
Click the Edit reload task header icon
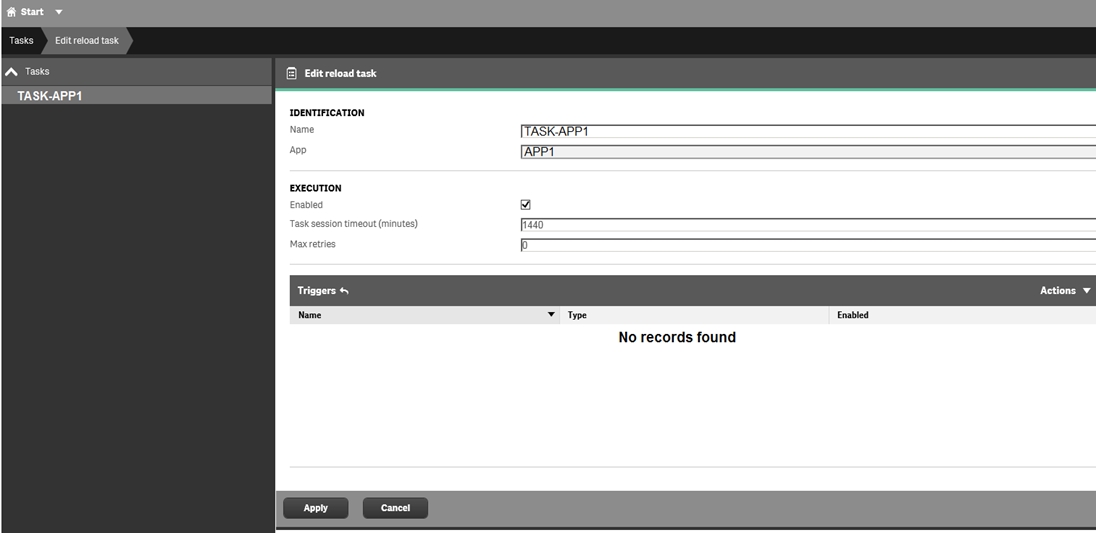point(291,73)
